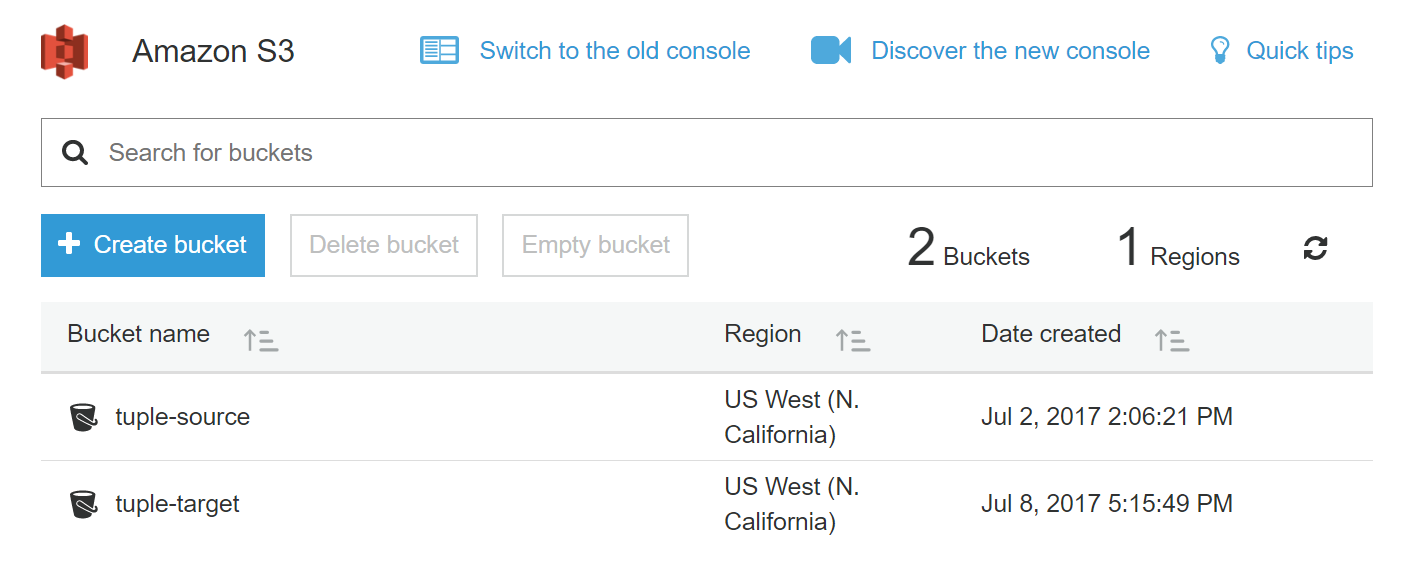This screenshot has width=1411, height=579.
Task: Click the lightbulb Quick tips icon
Action: tap(1219, 51)
